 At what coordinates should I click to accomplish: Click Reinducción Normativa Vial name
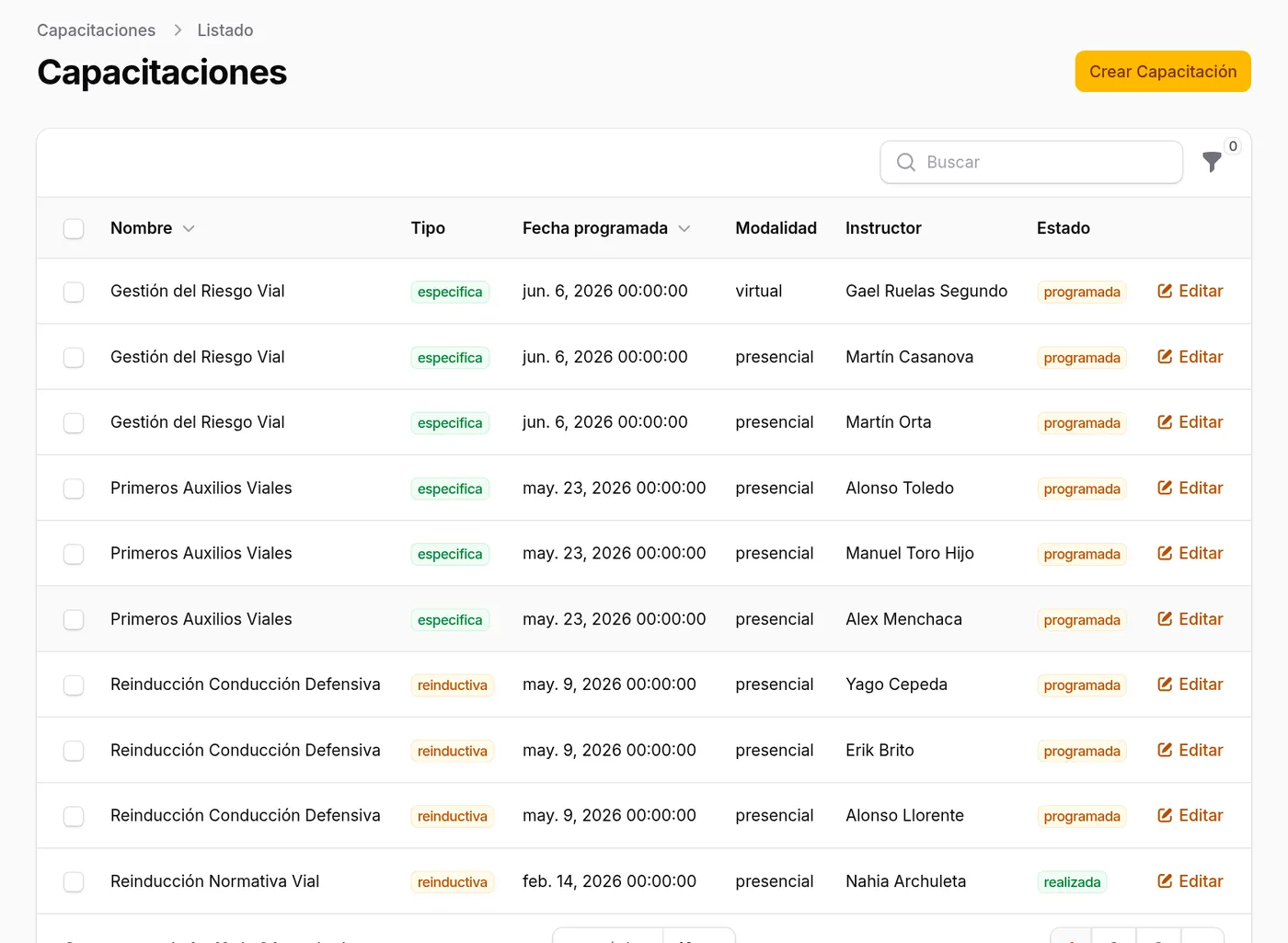tap(214, 881)
